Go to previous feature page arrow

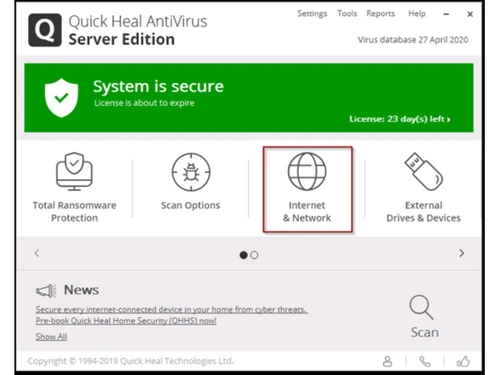click(x=37, y=253)
